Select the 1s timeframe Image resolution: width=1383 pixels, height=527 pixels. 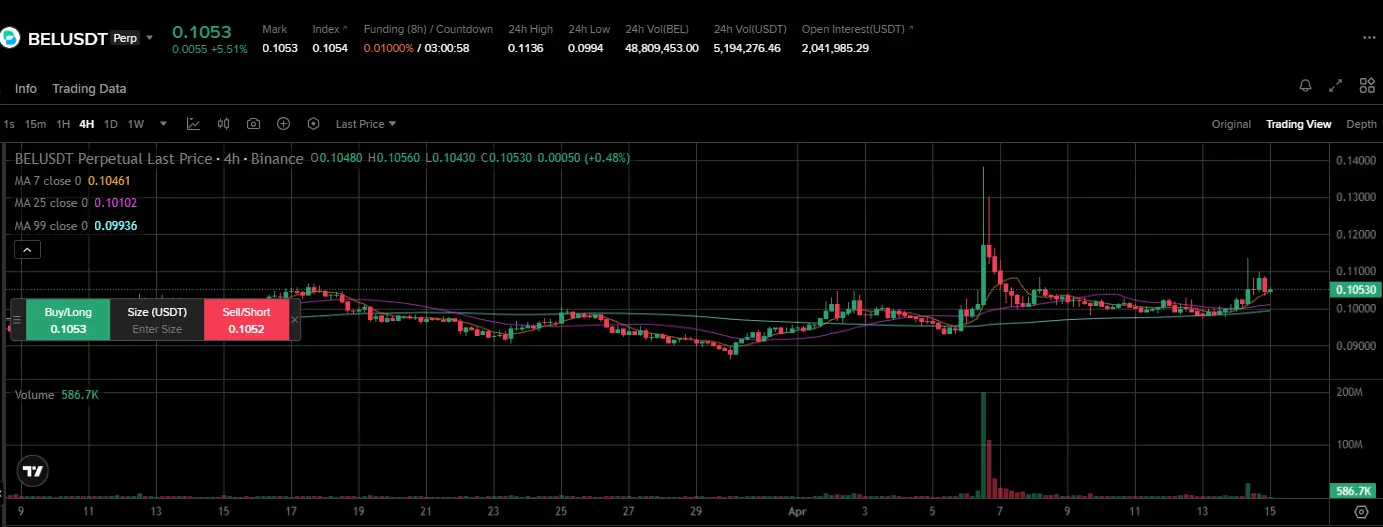point(9,124)
